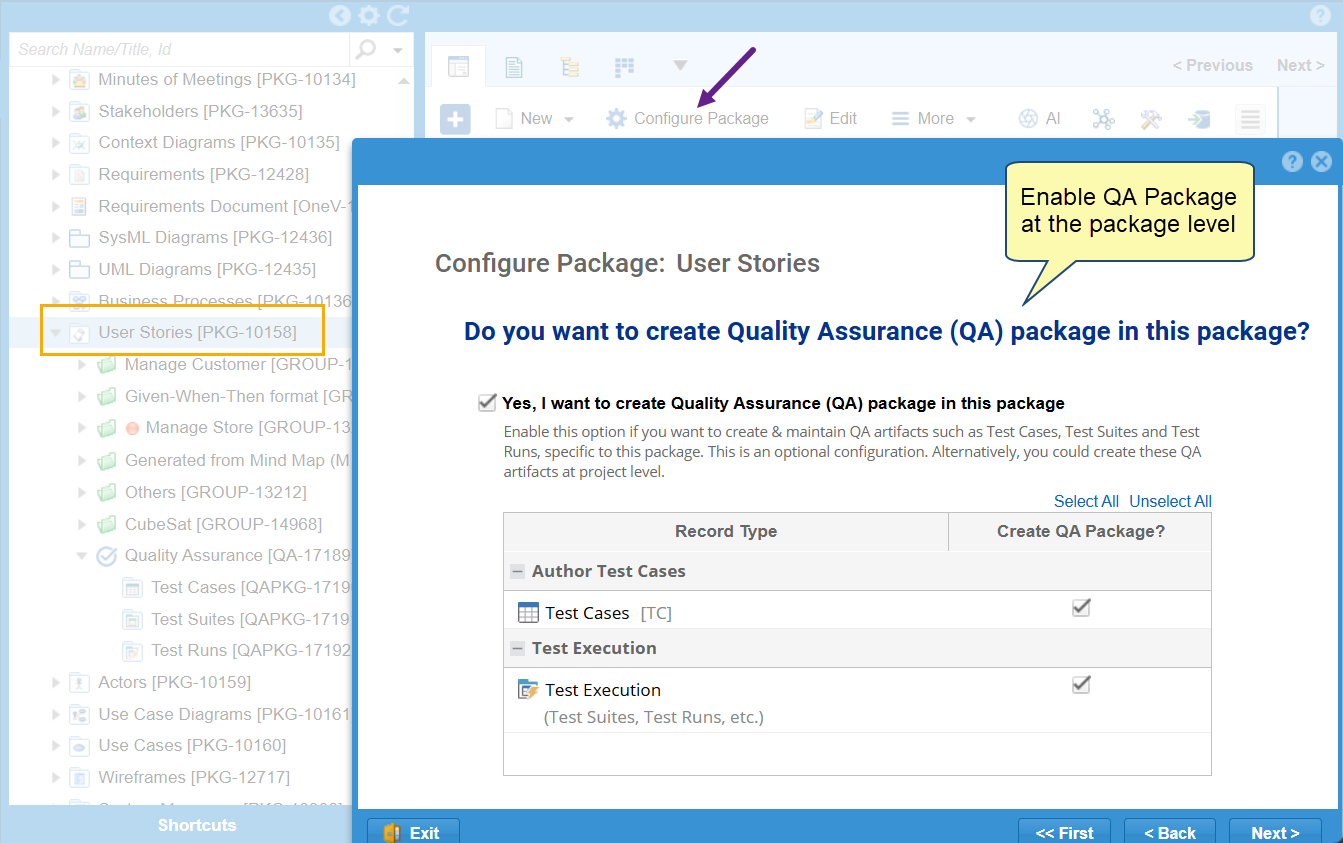1343x843 pixels.
Task: Expand Minutes of Meetings tree node
Action: [56, 80]
